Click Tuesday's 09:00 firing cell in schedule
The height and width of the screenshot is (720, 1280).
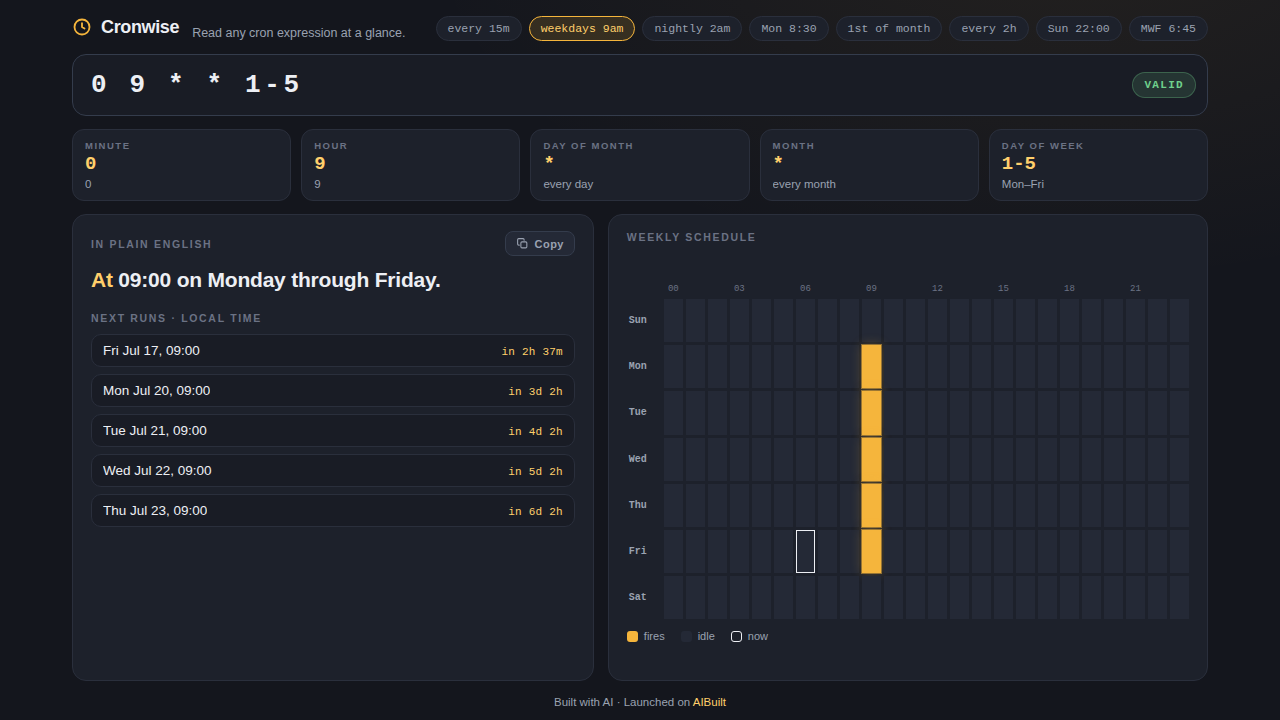[871, 413]
